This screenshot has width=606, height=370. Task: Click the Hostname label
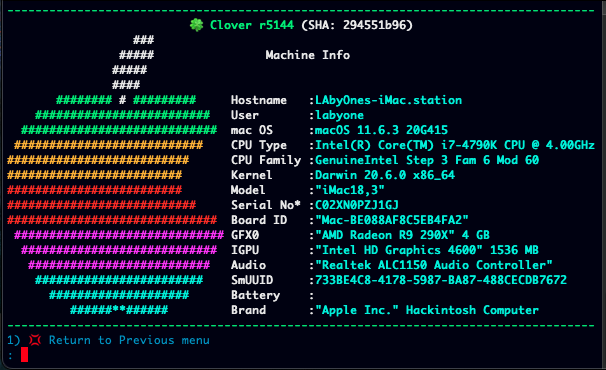(x=259, y=101)
